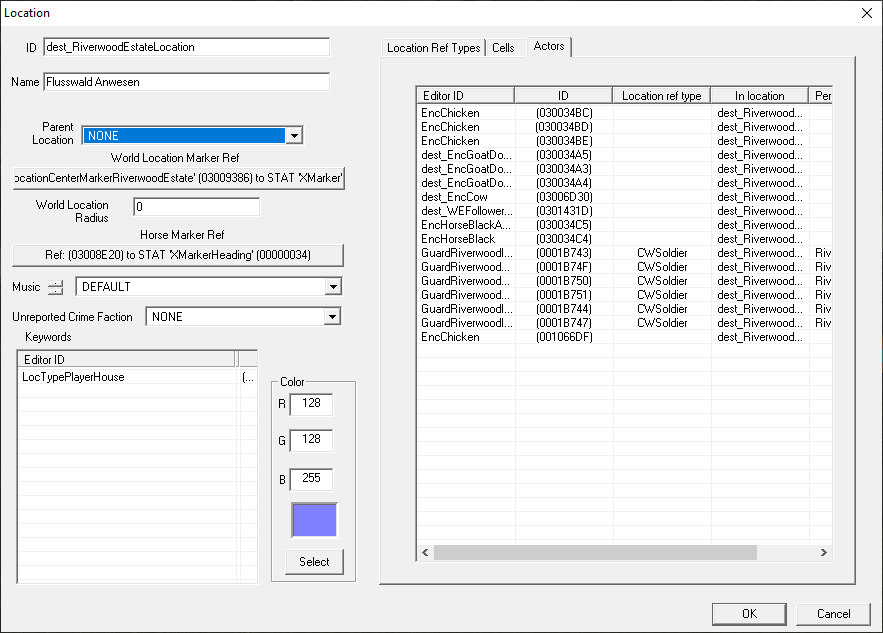
Task: Select the Actors tab
Action: 549,47
